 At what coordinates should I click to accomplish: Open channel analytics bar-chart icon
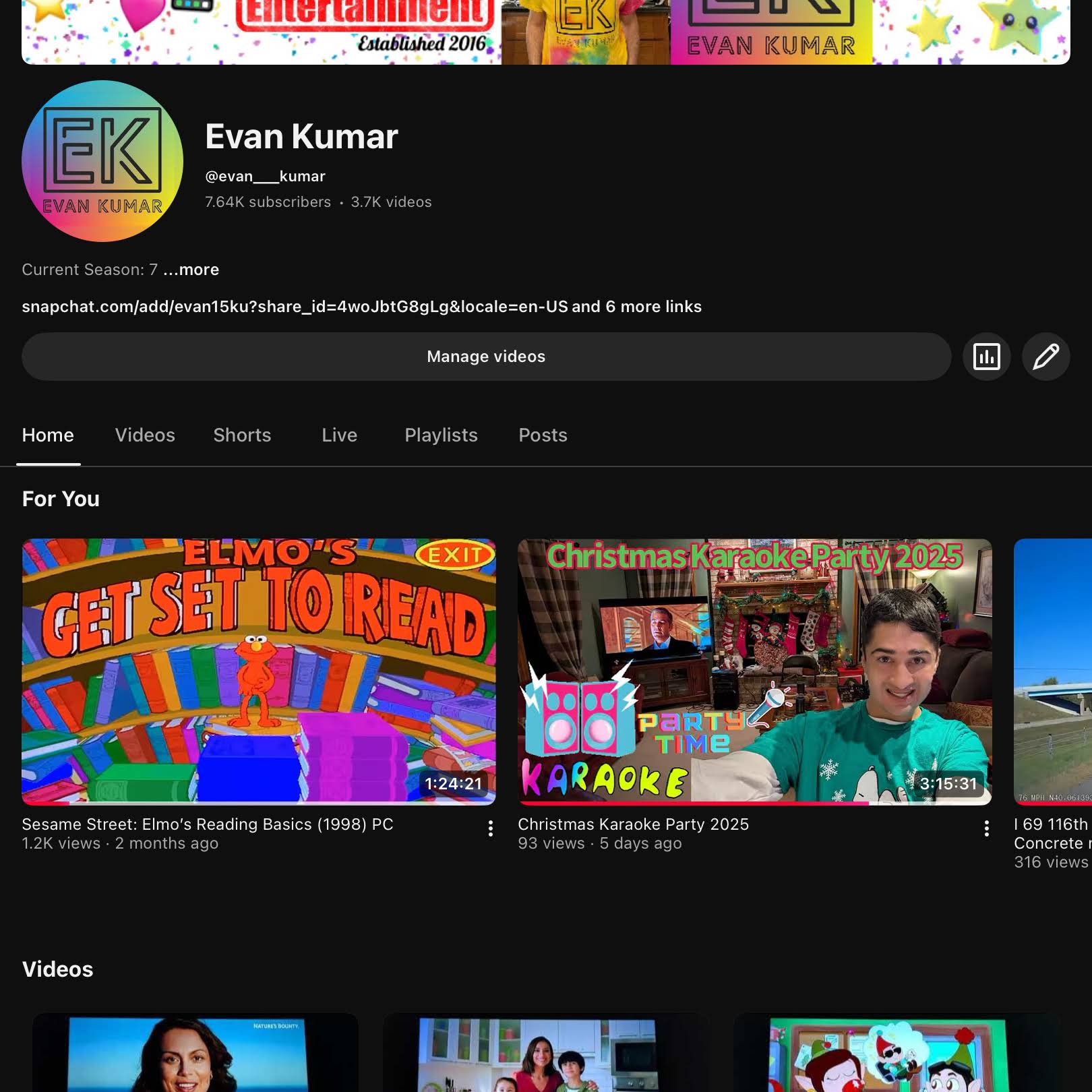[x=986, y=357]
